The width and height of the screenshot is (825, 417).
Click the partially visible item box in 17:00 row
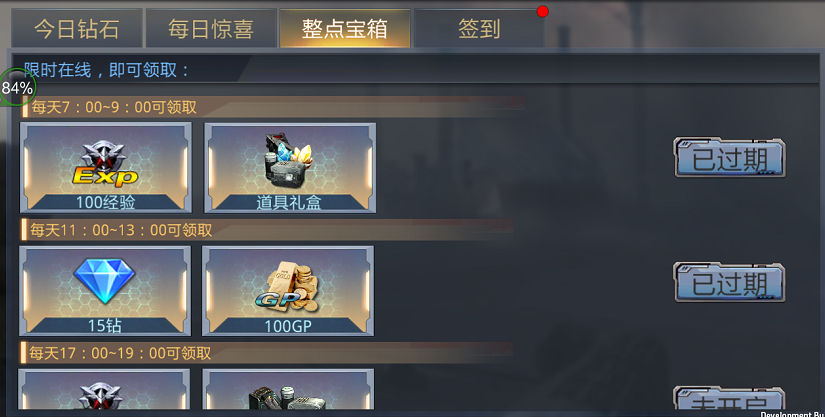[287, 398]
